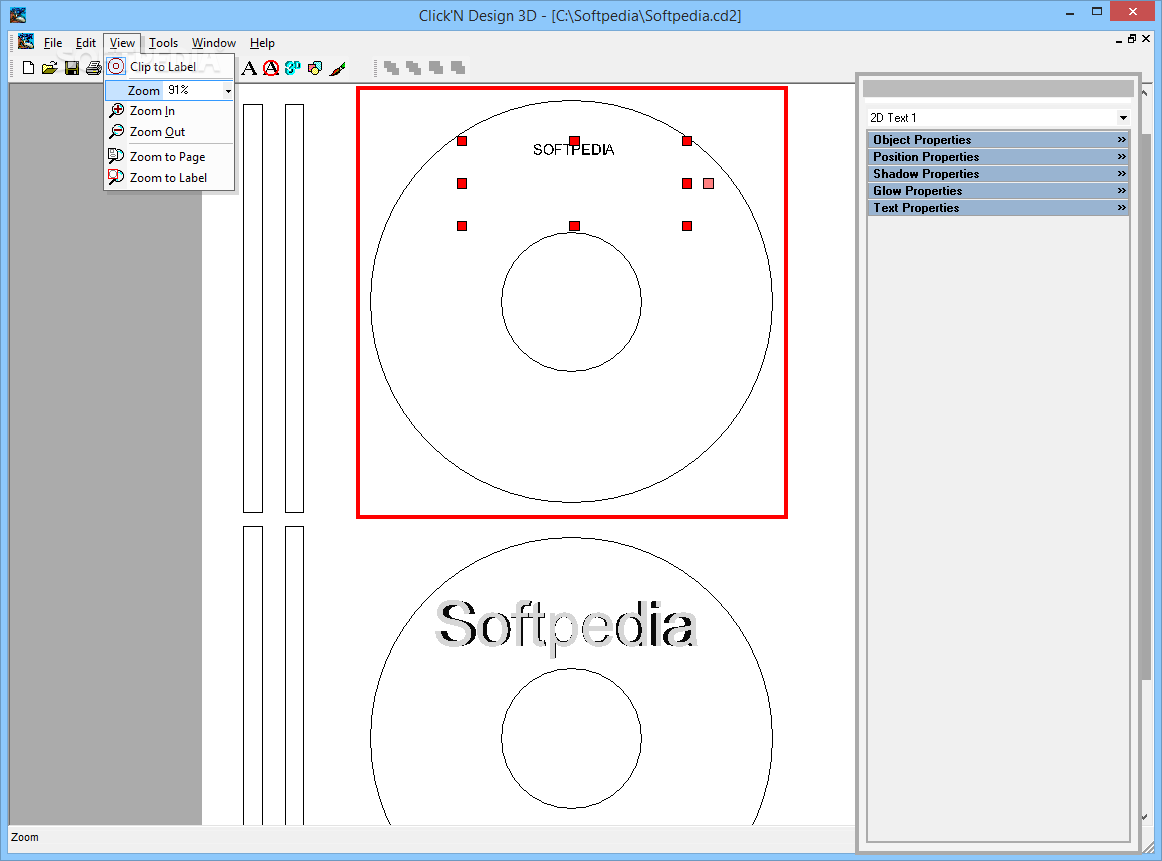Click the third gray layer-order icon
The width and height of the screenshot is (1162, 861).
436,68
